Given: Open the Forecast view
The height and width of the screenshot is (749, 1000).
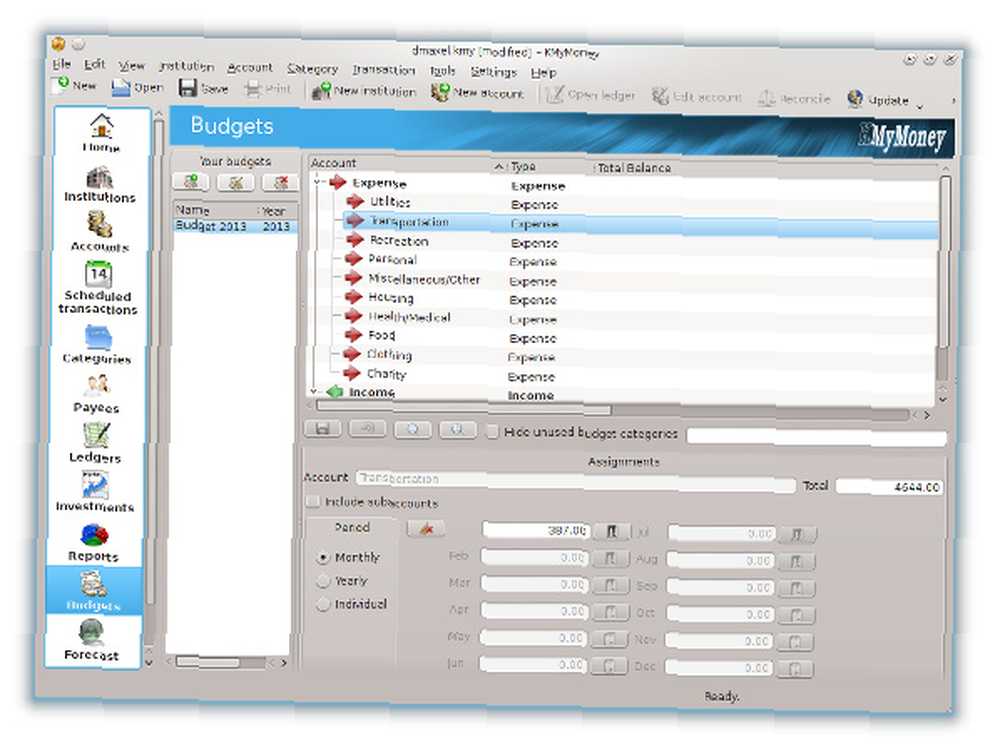Looking at the screenshot, I should point(92,641).
